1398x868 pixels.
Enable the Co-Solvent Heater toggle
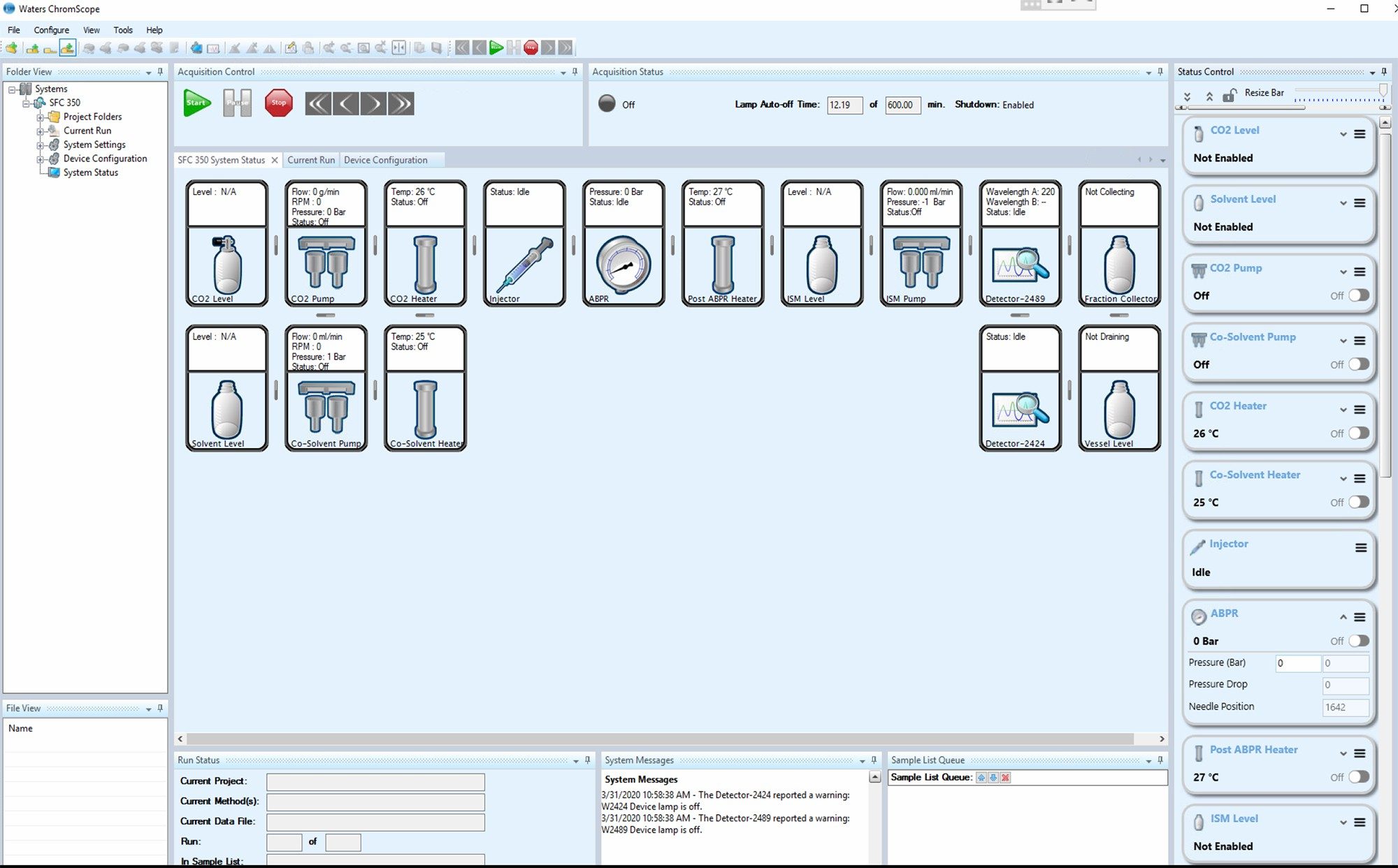pos(1358,502)
